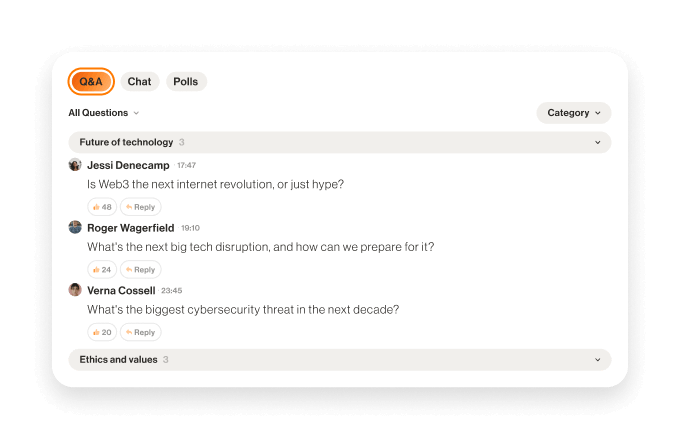Click the Web3 internet revolution question text
Screen dimensions: 680x438
(x=215, y=185)
